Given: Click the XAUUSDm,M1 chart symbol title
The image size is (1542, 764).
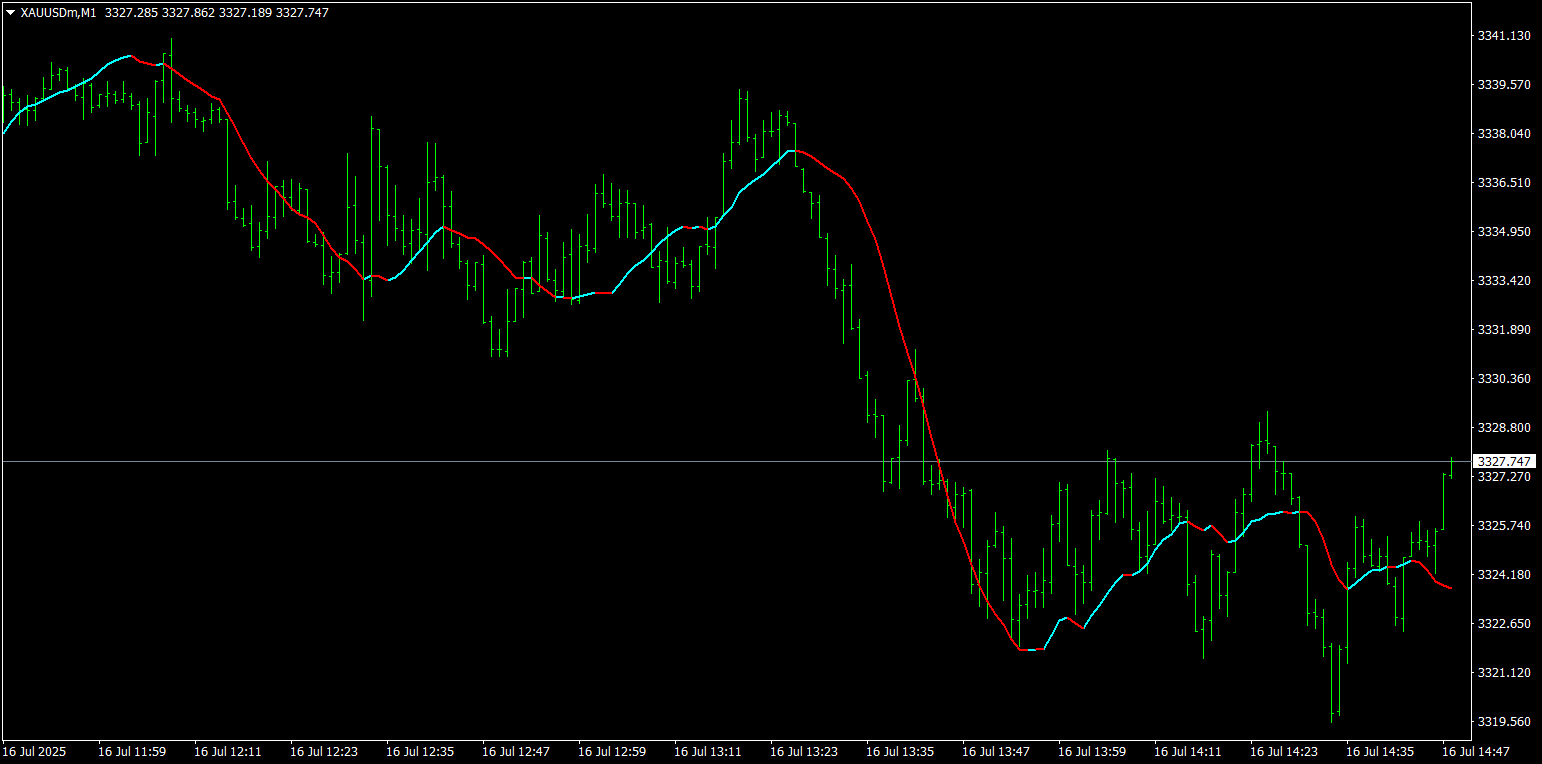Looking at the screenshot, I should 58,13.
